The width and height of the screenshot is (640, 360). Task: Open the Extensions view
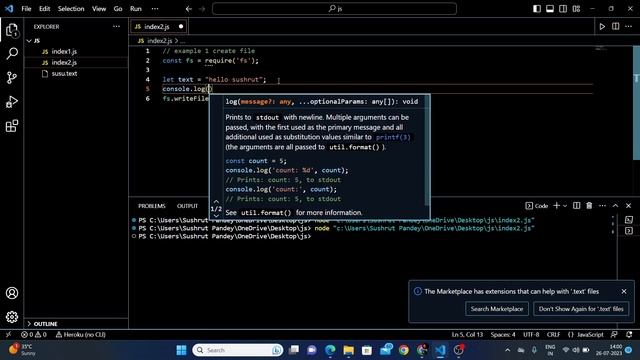point(12,126)
